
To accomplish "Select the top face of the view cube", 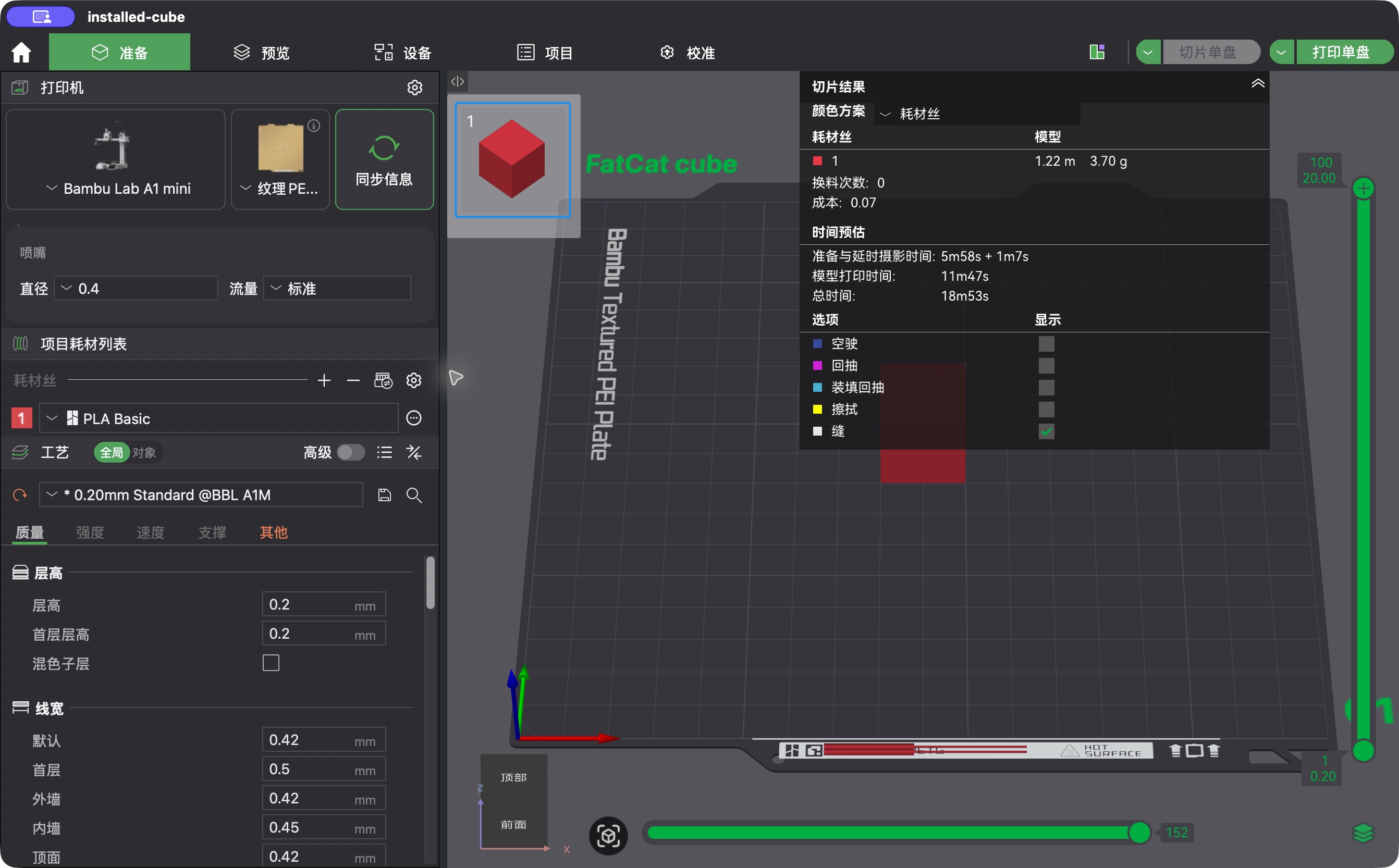I will [513, 777].
